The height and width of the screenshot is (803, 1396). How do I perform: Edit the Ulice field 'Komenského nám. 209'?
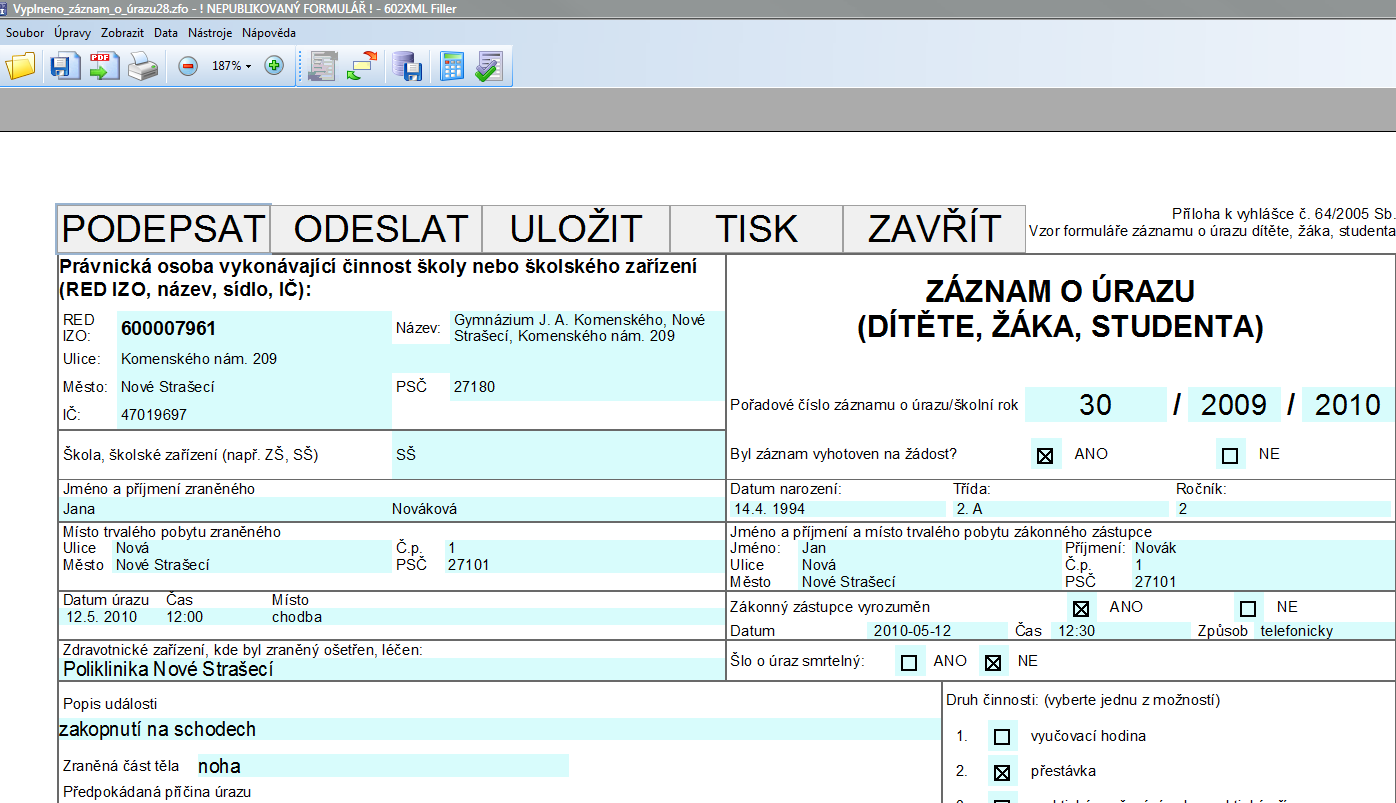click(255, 358)
